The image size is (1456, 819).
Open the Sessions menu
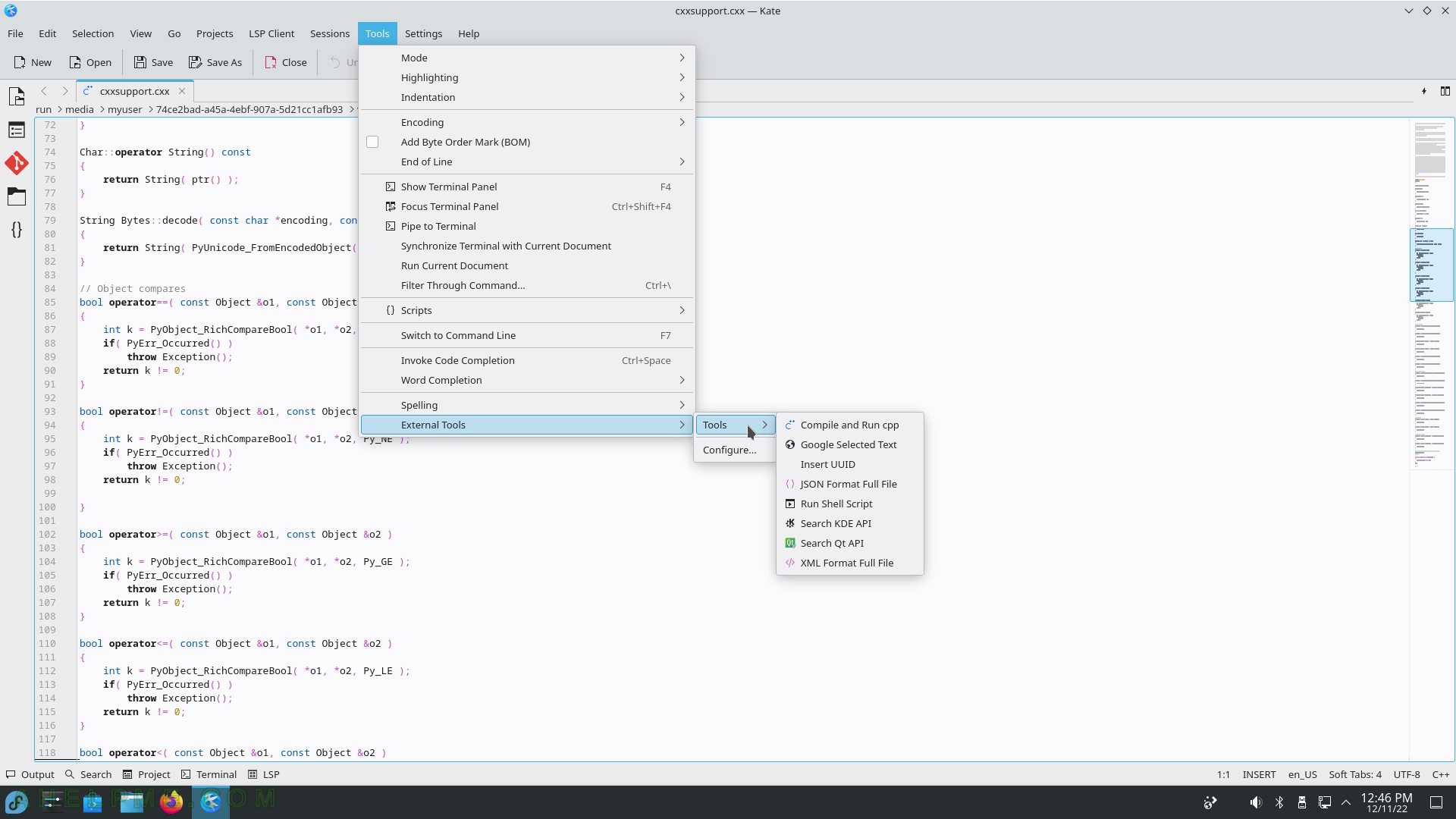click(x=330, y=33)
